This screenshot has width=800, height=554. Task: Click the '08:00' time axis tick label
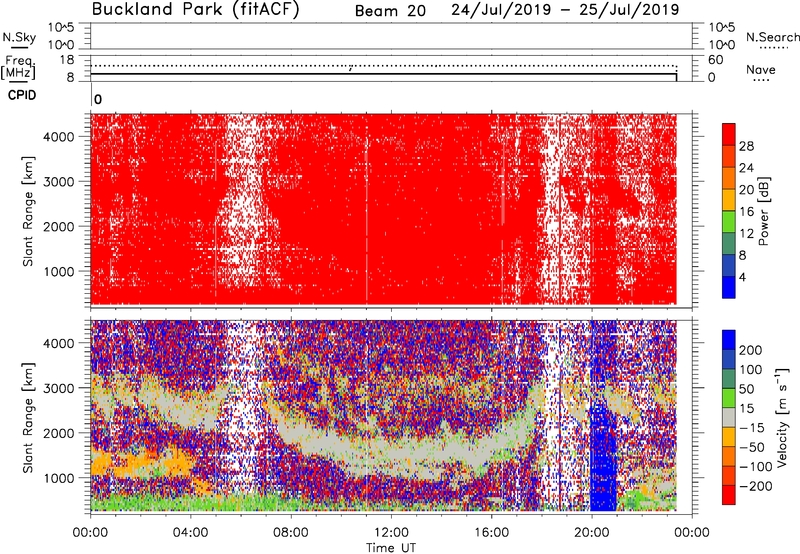(x=291, y=533)
